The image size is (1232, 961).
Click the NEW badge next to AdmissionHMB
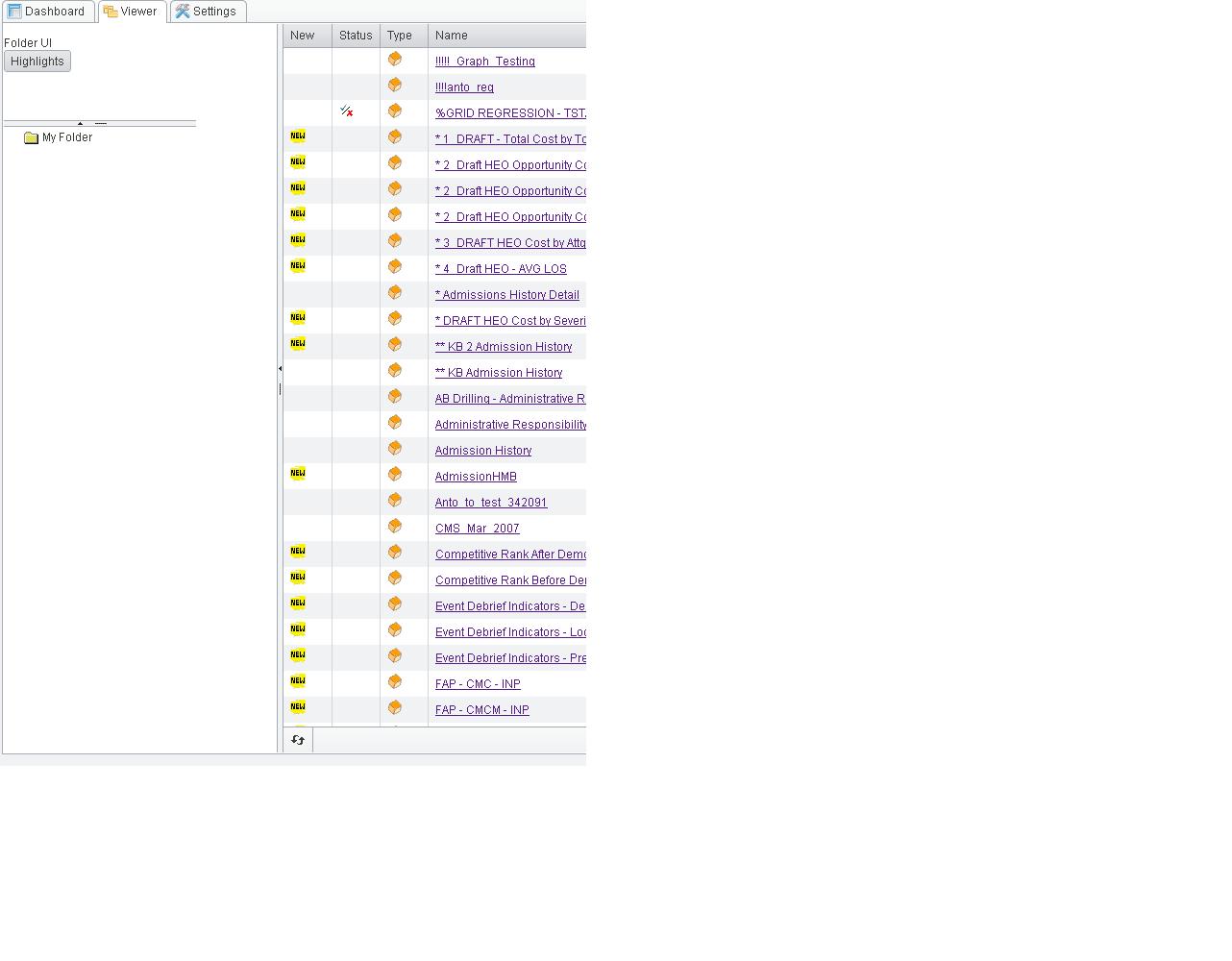(298, 473)
